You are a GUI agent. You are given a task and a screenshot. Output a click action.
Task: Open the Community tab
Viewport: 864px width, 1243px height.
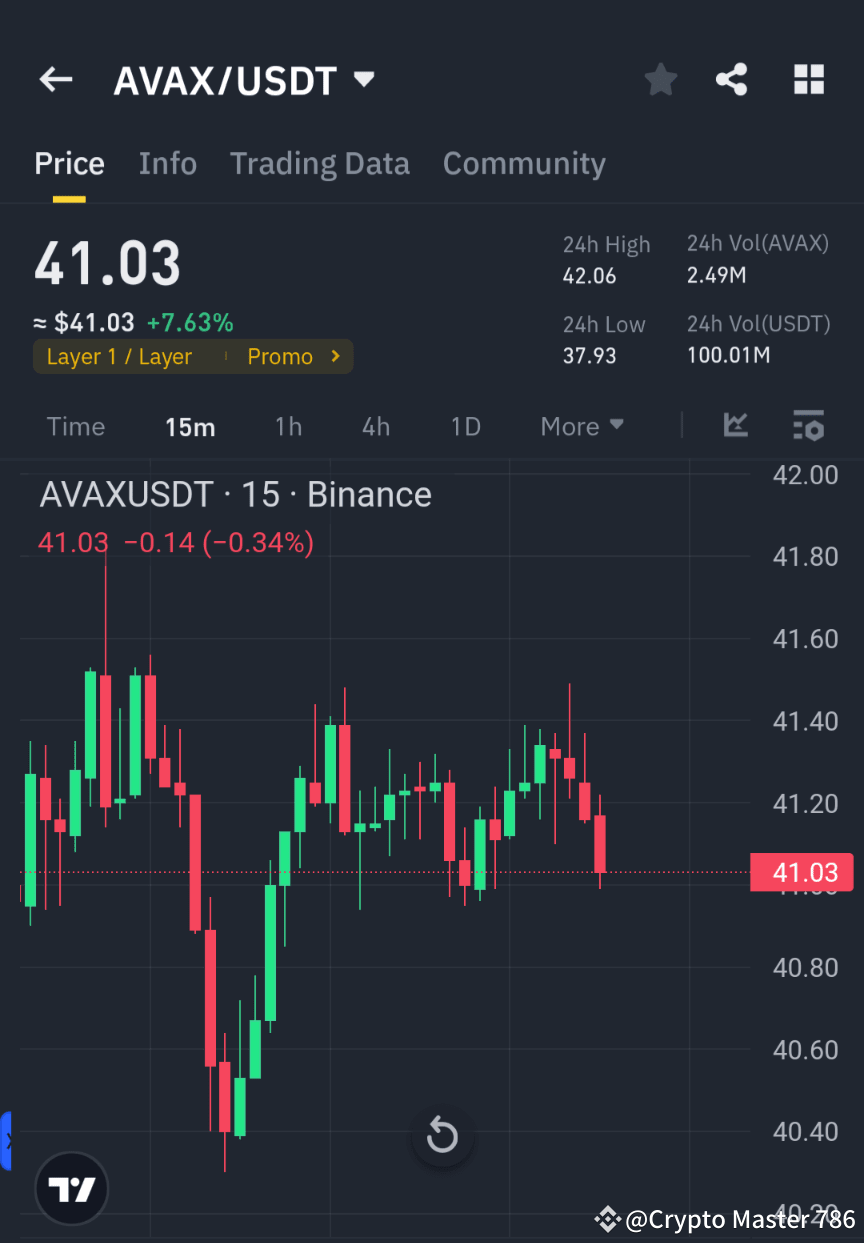[x=524, y=163]
